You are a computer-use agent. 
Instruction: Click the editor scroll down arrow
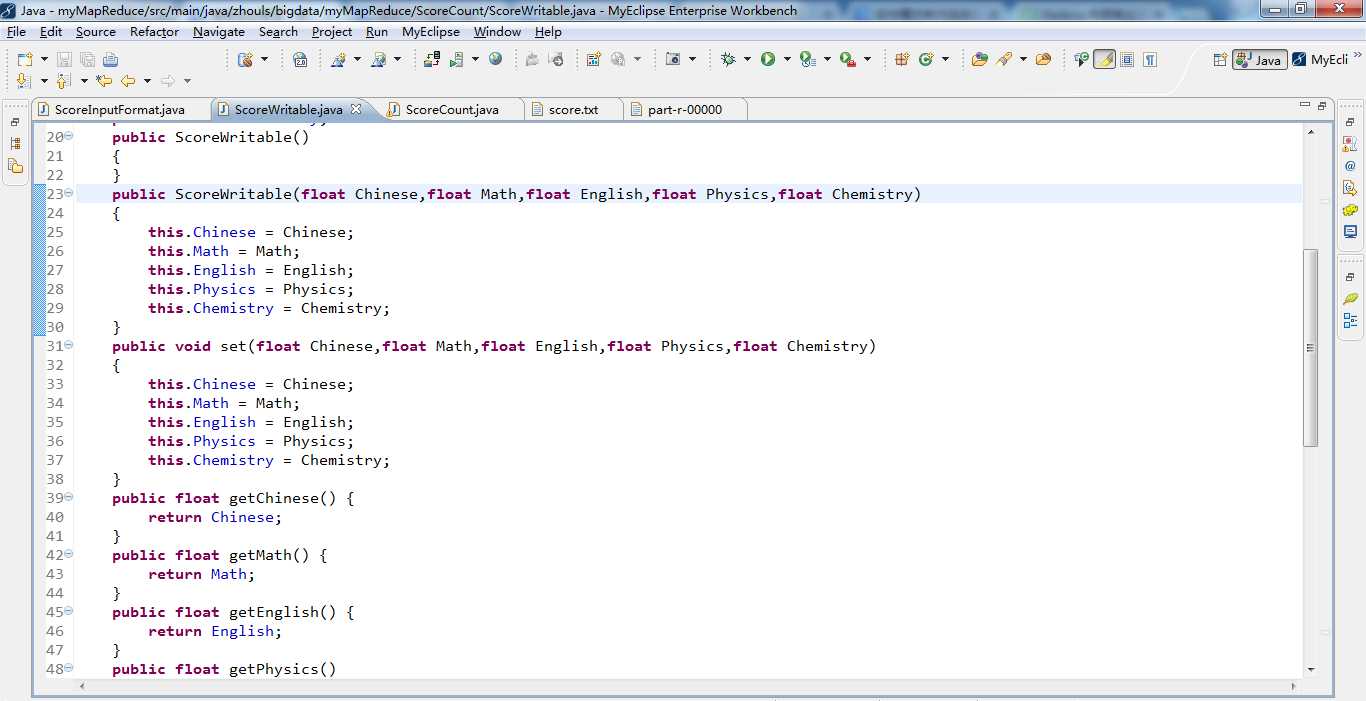tap(1311, 669)
